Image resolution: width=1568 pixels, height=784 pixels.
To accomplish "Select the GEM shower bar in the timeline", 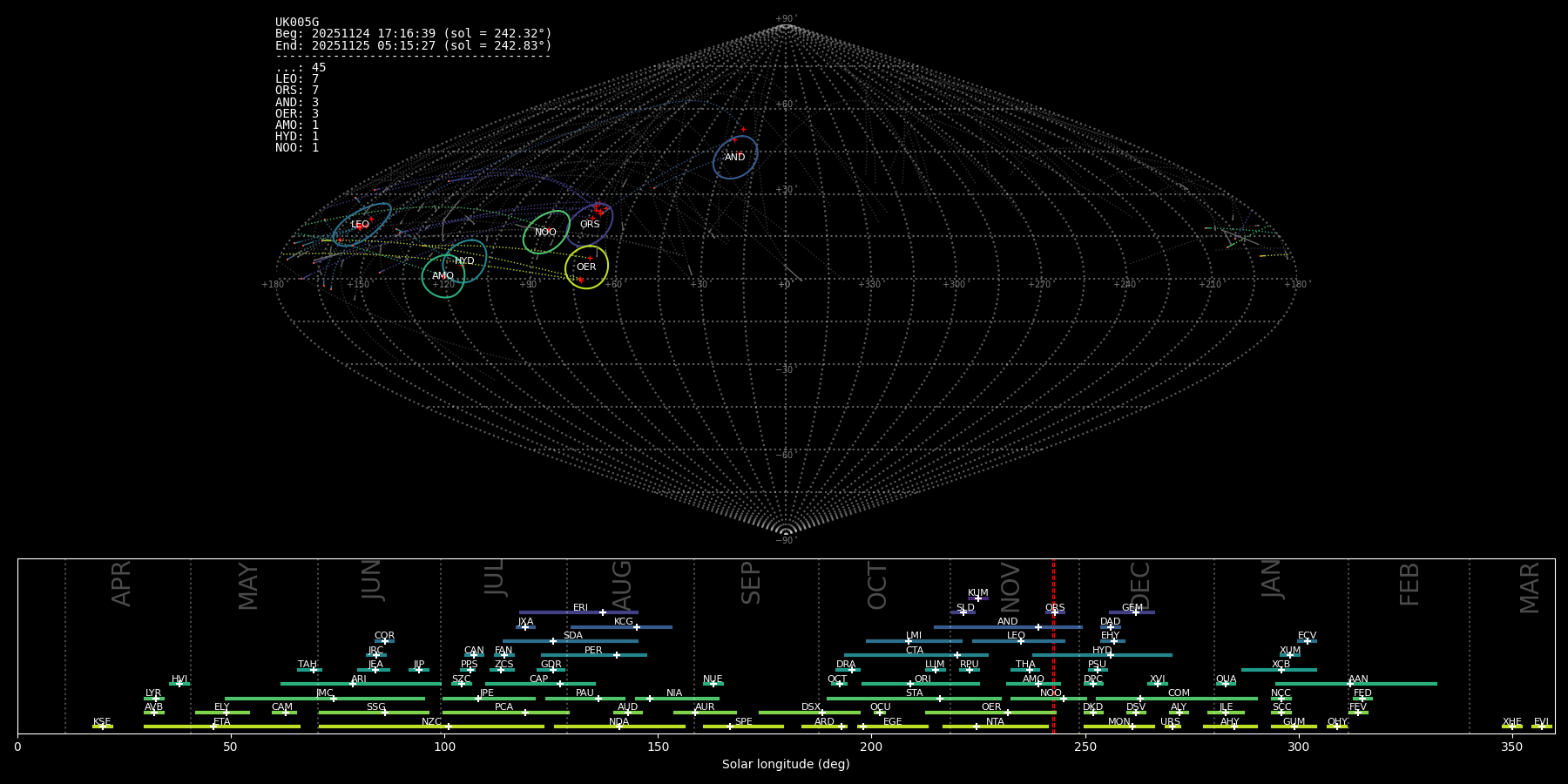I will coord(1132,612).
